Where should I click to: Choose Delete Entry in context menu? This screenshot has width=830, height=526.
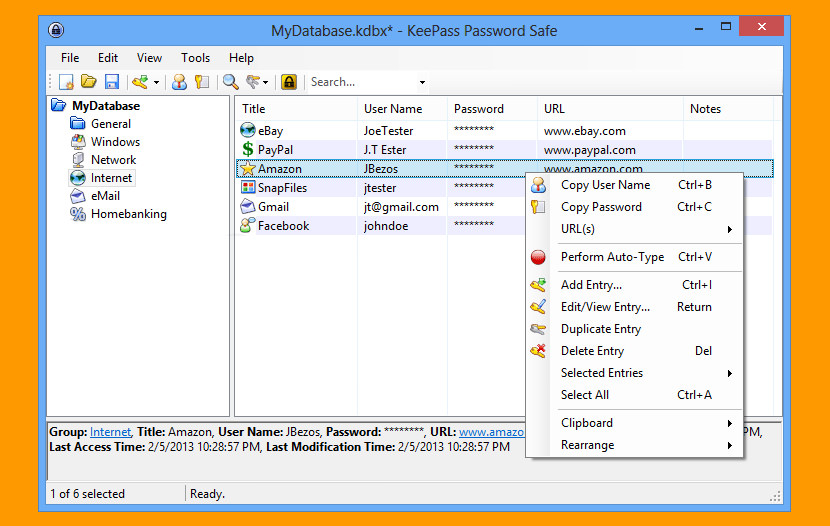(635, 351)
